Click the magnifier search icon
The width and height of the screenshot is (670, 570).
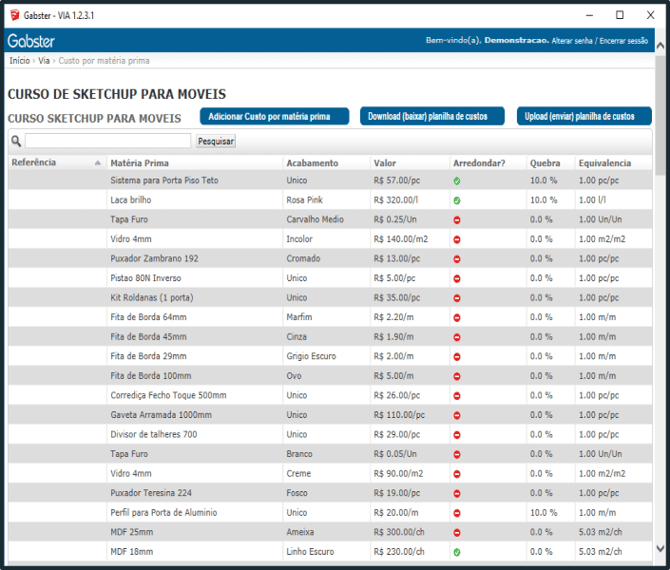(15, 141)
